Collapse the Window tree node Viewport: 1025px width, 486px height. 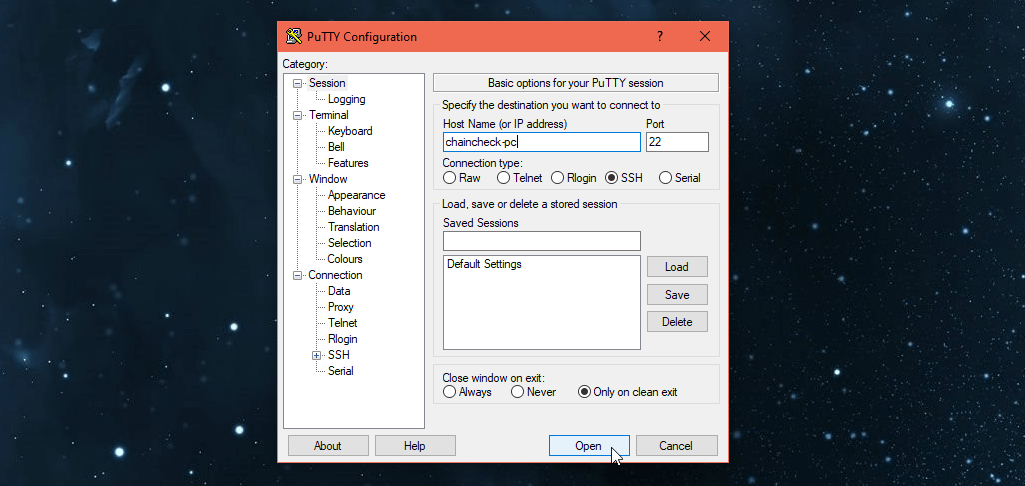(x=298, y=179)
